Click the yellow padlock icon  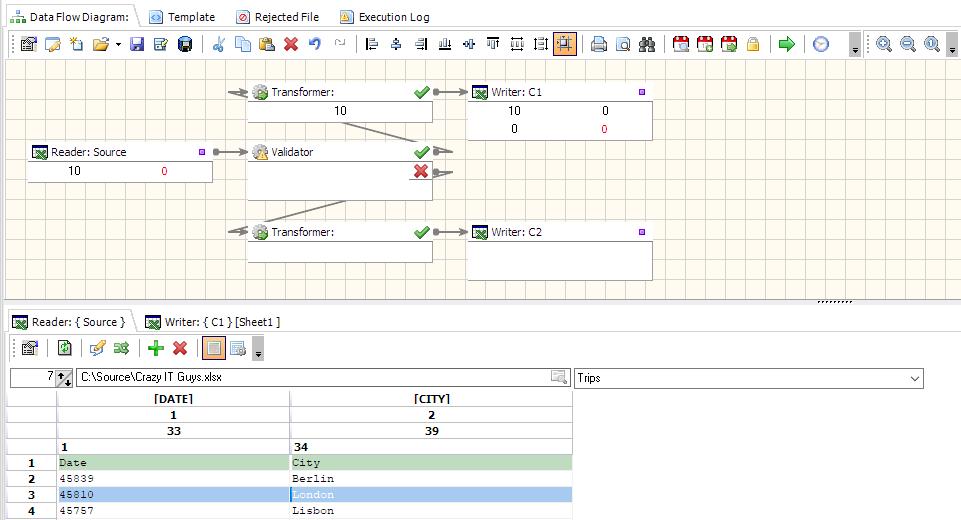click(753, 44)
